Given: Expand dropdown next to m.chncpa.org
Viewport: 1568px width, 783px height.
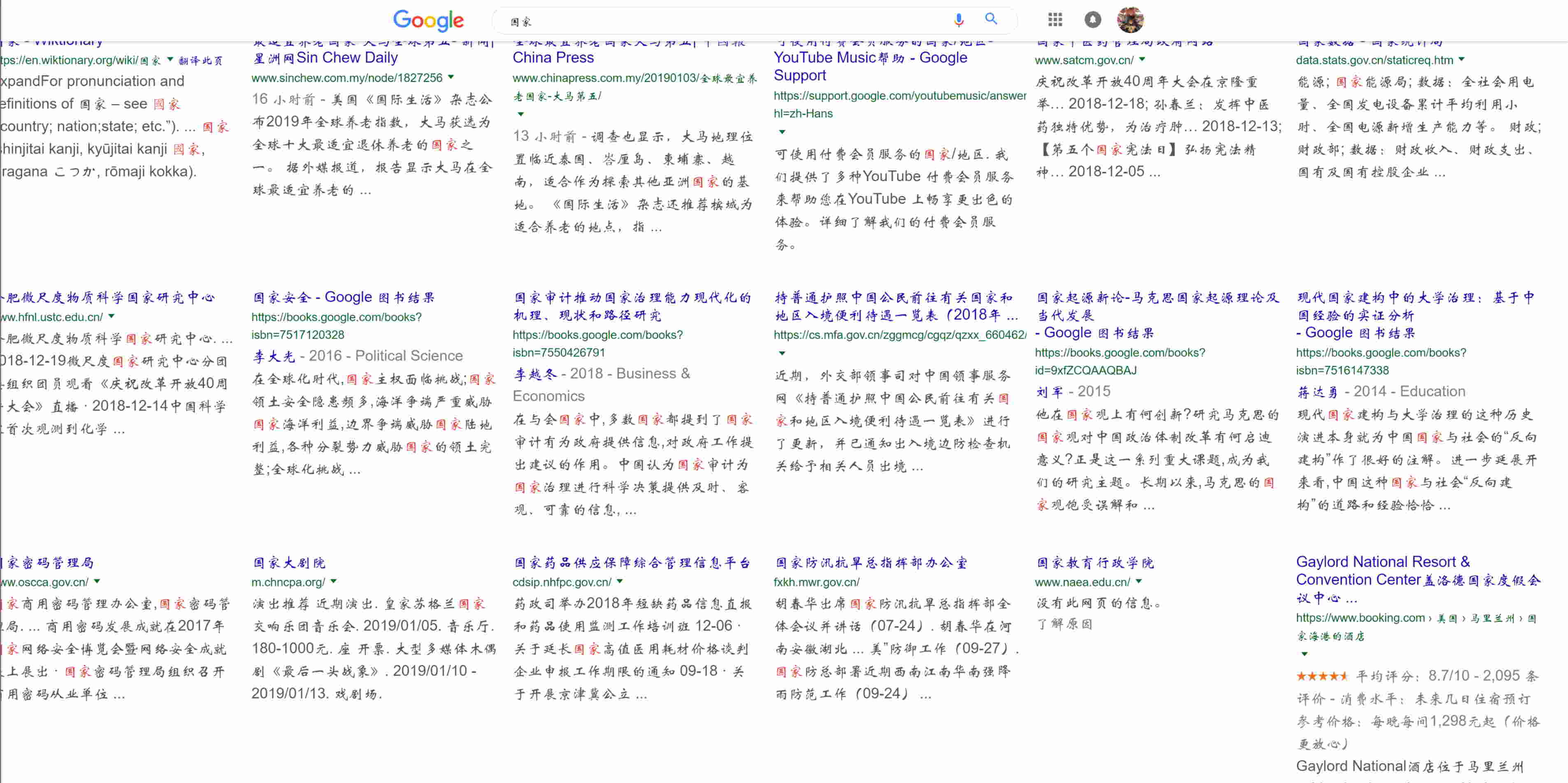Looking at the screenshot, I should coord(334,581).
